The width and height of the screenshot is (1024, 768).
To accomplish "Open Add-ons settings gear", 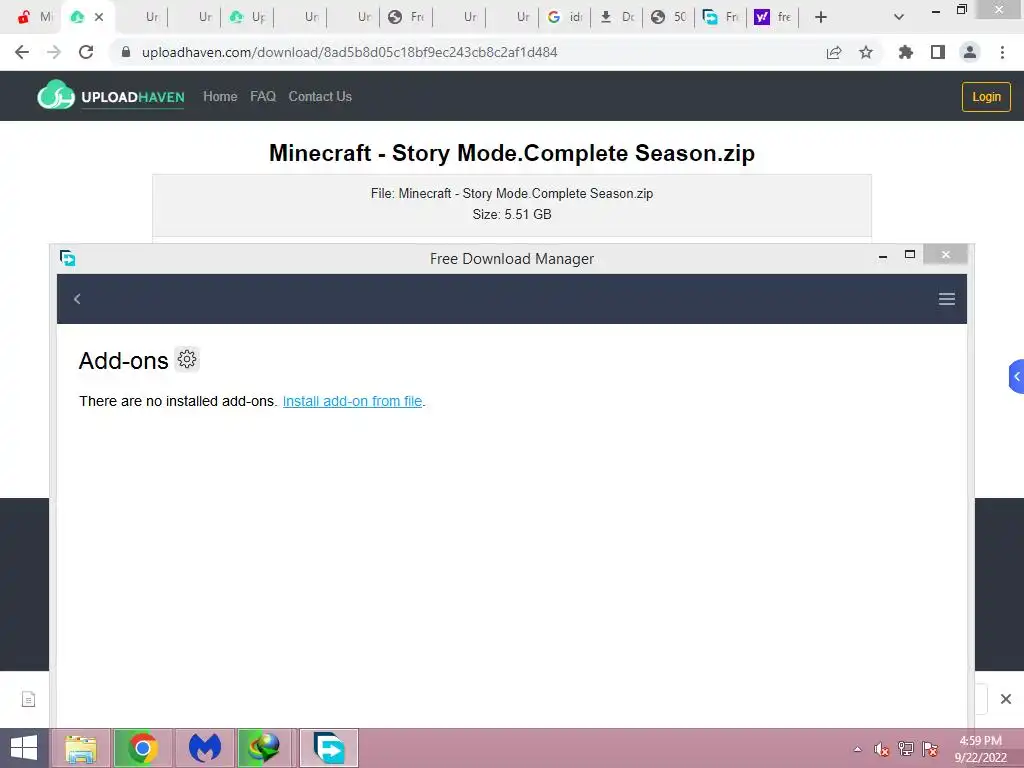I will point(187,359).
